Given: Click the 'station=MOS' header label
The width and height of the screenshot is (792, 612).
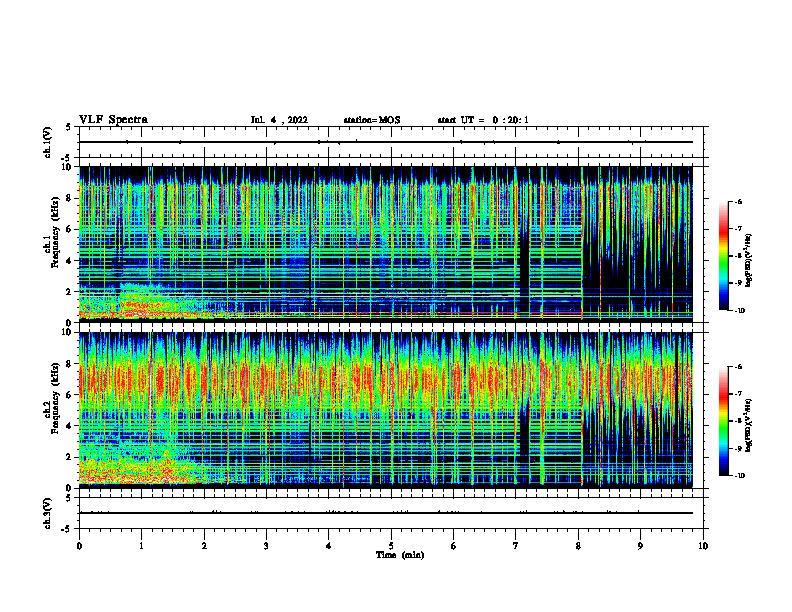Looking at the screenshot, I should tap(372, 120).
